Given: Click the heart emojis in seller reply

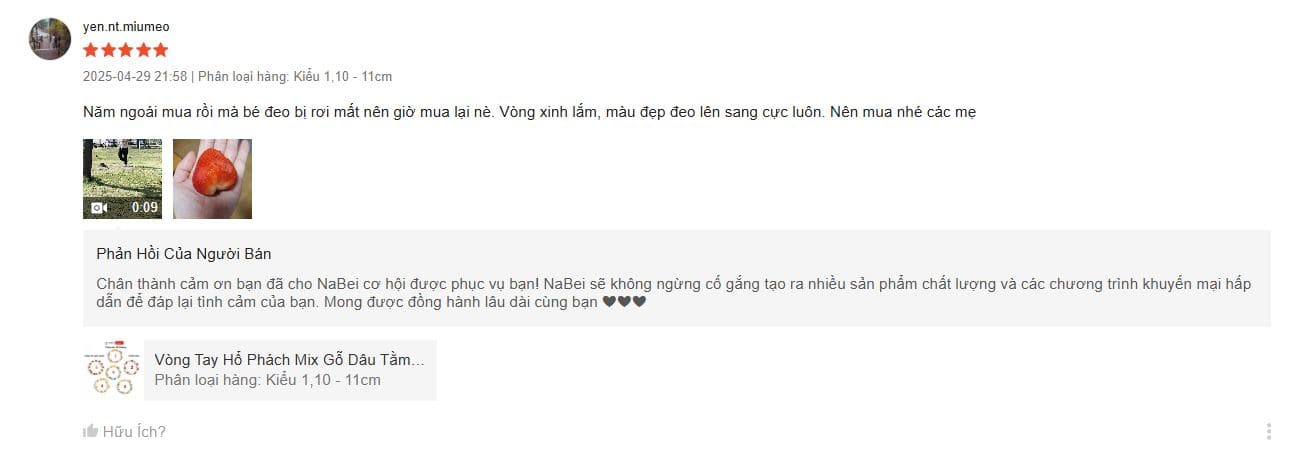Looking at the screenshot, I should [624, 302].
